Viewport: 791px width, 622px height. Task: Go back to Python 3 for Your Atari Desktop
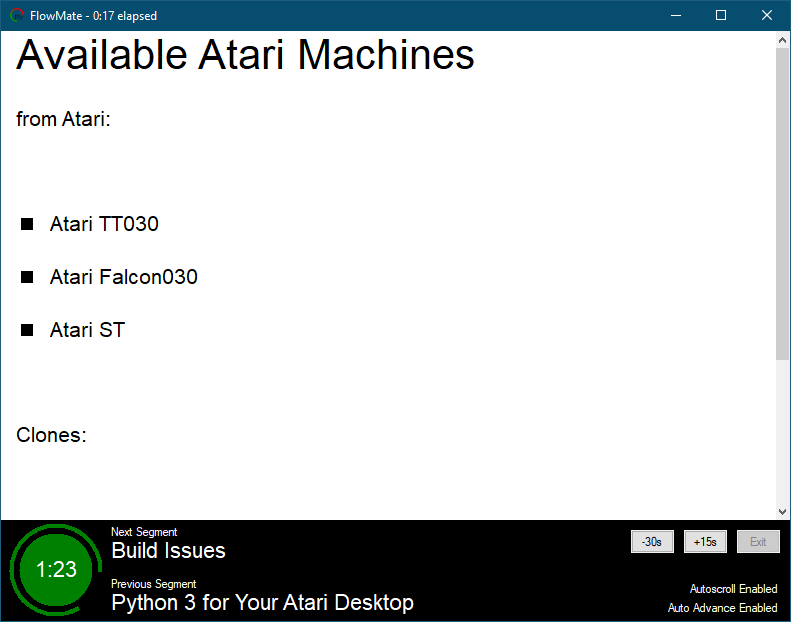(x=262, y=602)
